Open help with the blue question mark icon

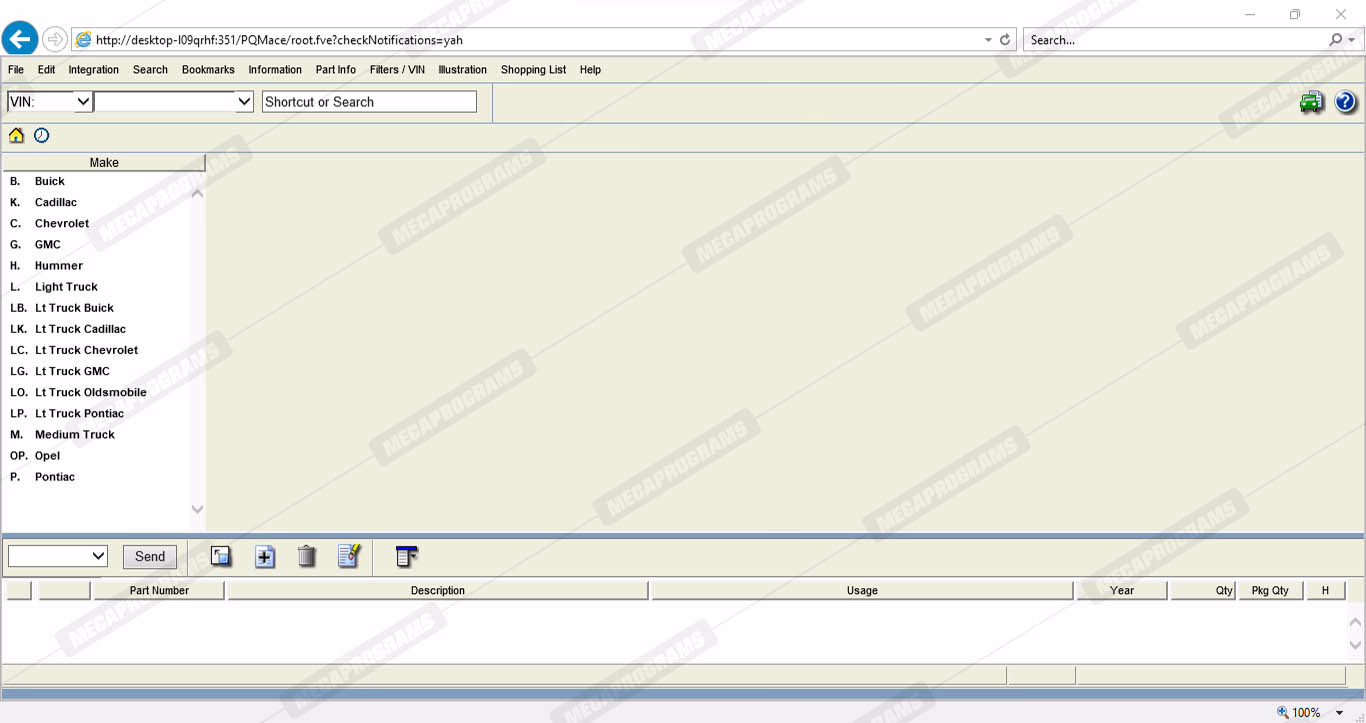(1345, 102)
